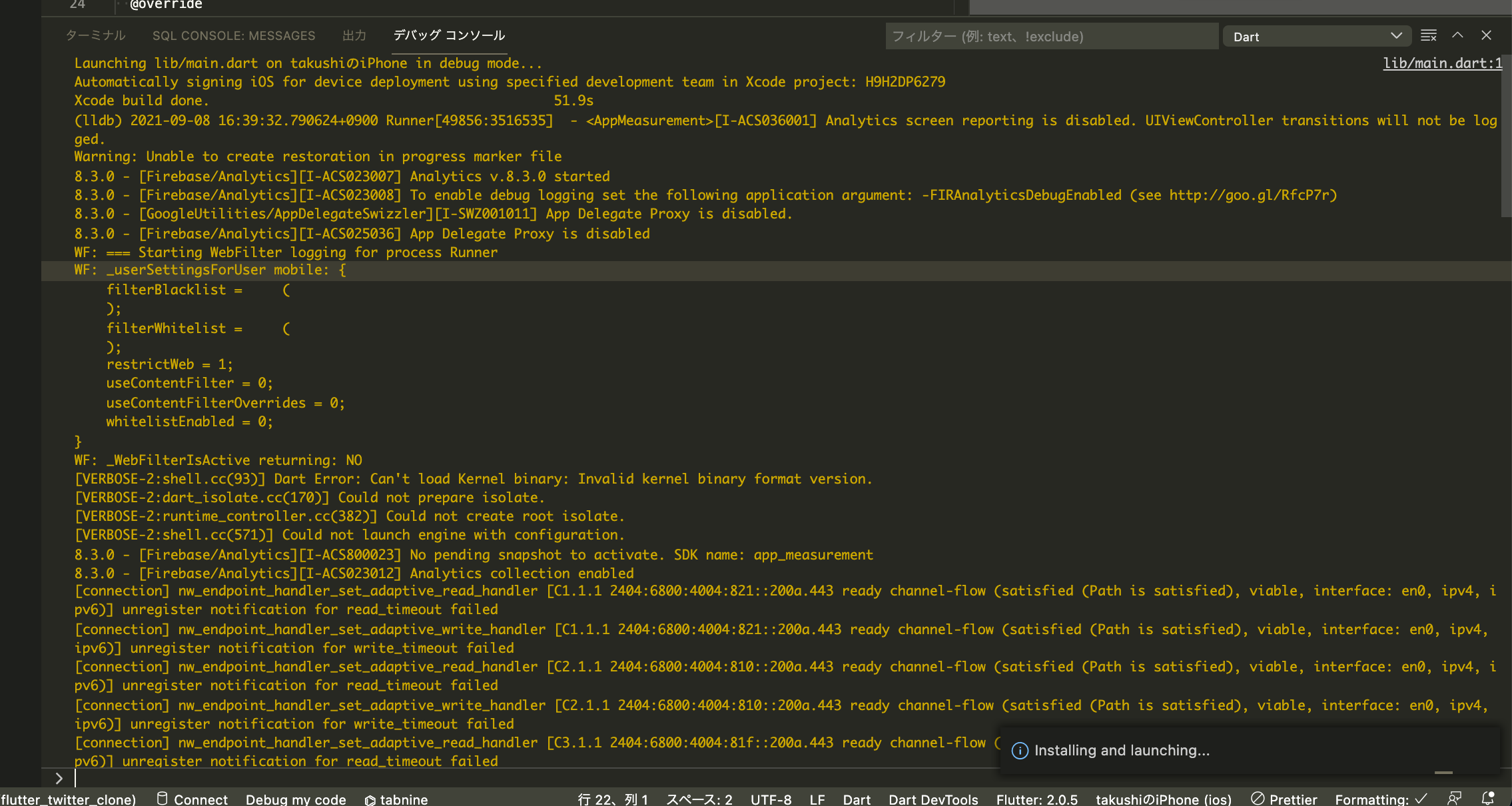
Task: Switch to the ターミナル tab
Action: (95, 35)
